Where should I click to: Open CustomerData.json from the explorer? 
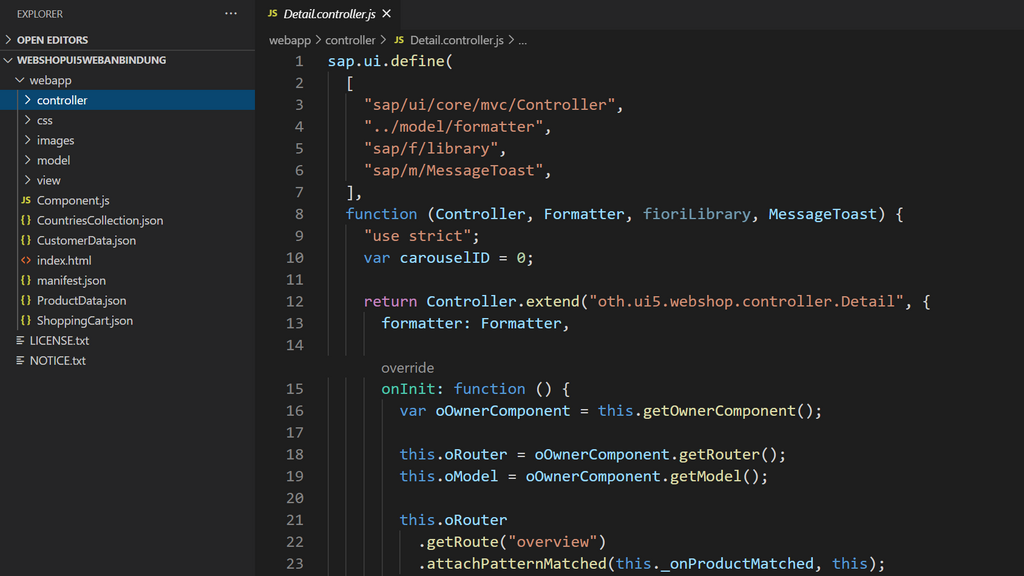coord(86,240)
